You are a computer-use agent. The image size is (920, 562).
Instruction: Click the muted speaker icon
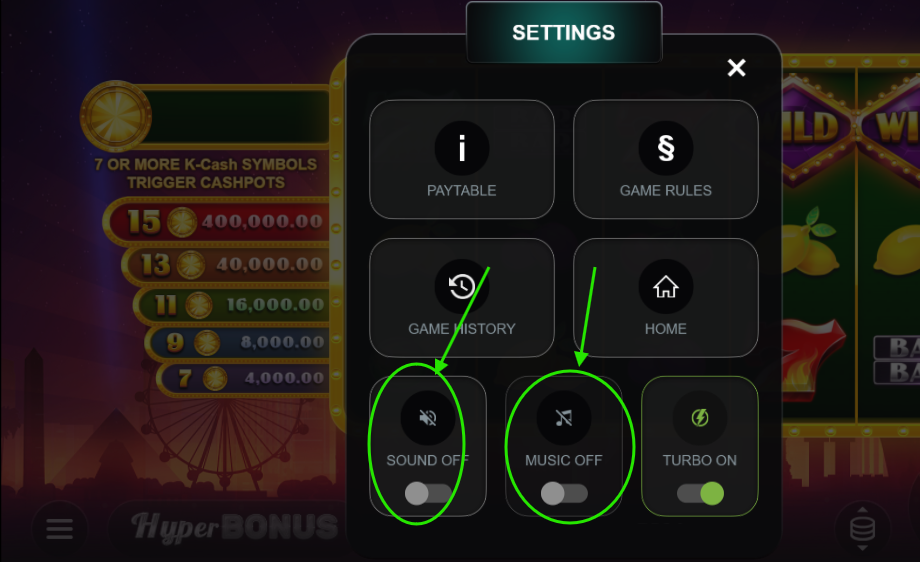point(428,418)
